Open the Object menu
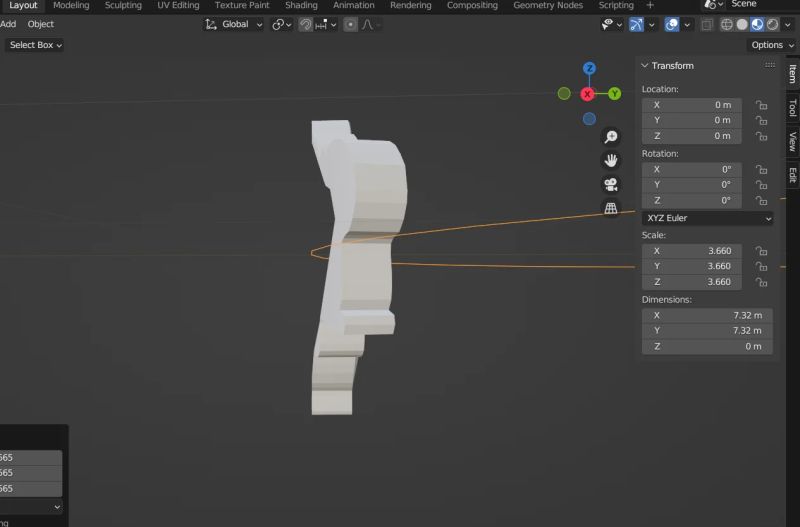800x527 pixels. pos(41,24)
